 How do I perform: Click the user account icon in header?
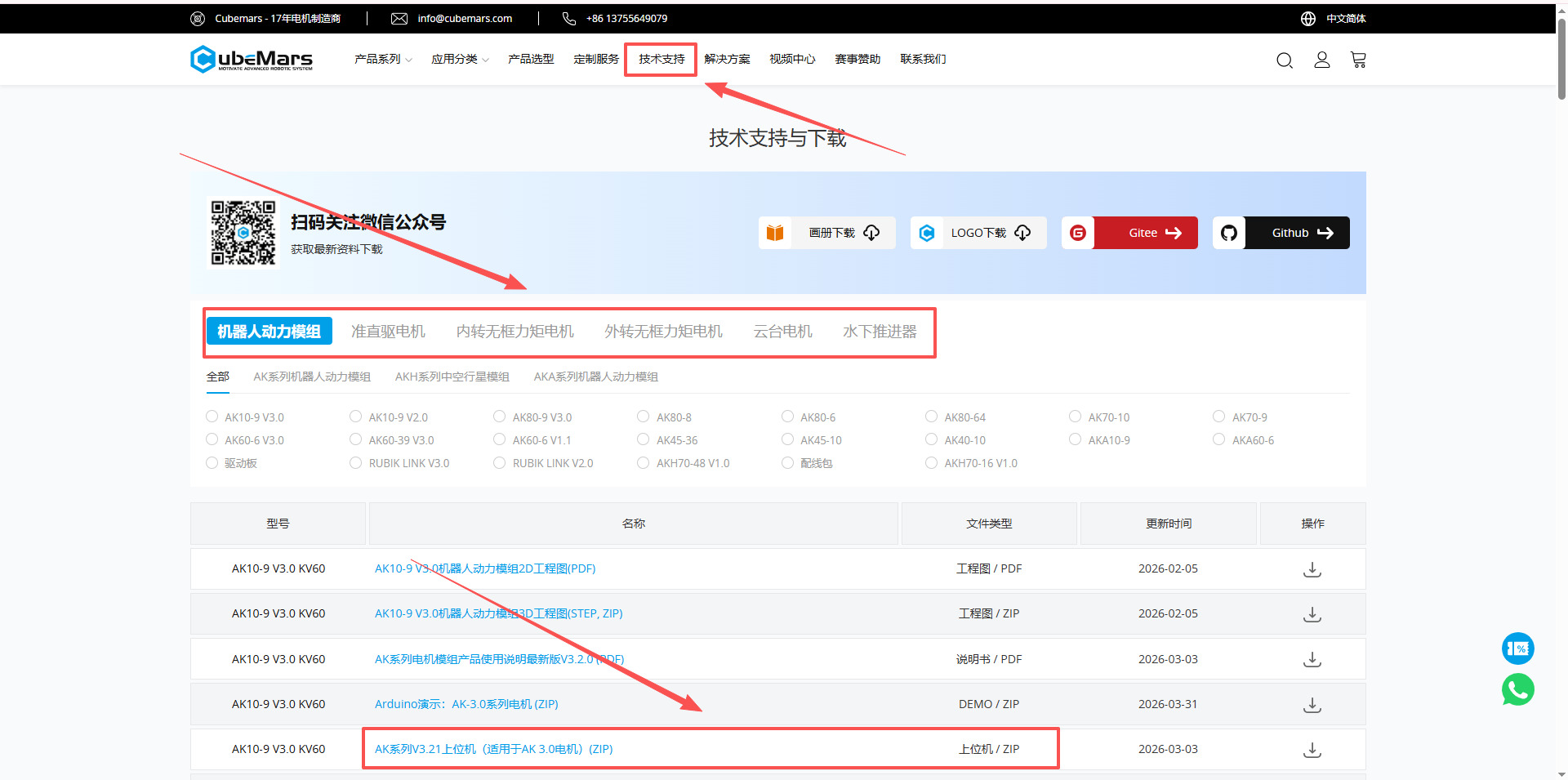tap(1321, 60)
